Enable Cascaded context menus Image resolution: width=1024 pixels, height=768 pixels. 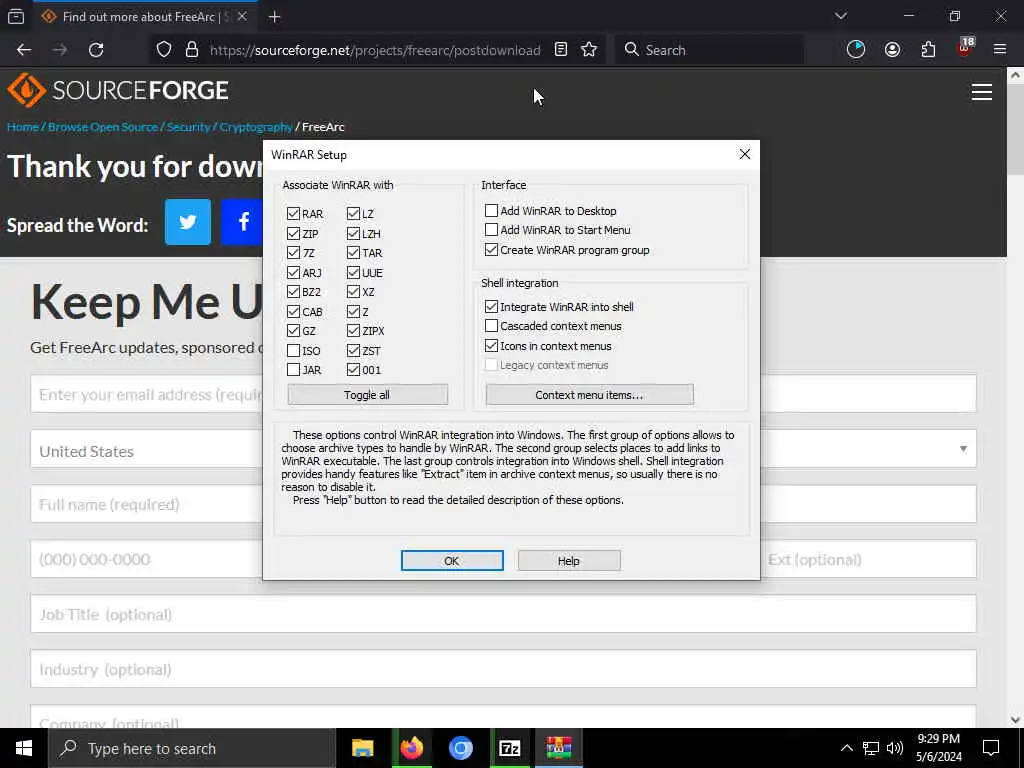coord(491,325)
